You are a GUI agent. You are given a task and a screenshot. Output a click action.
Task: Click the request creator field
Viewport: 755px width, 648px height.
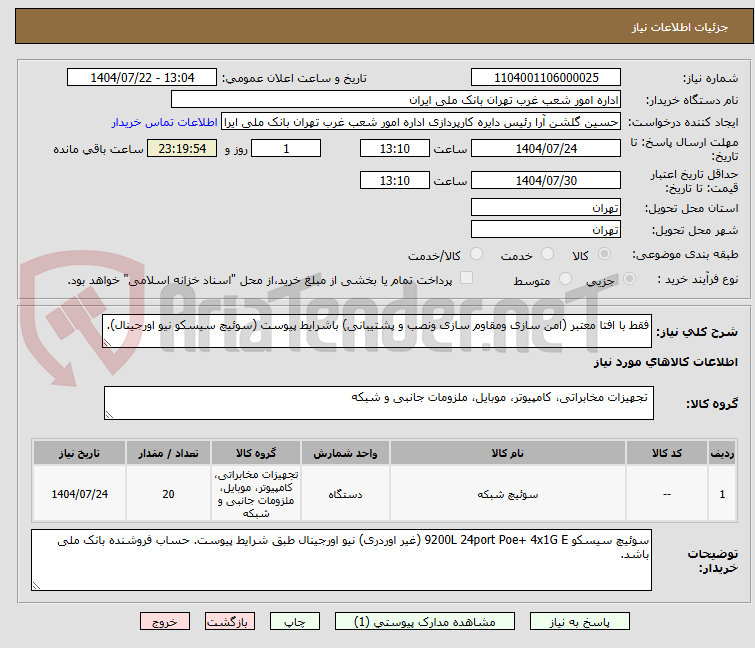(x=421, y=122)
